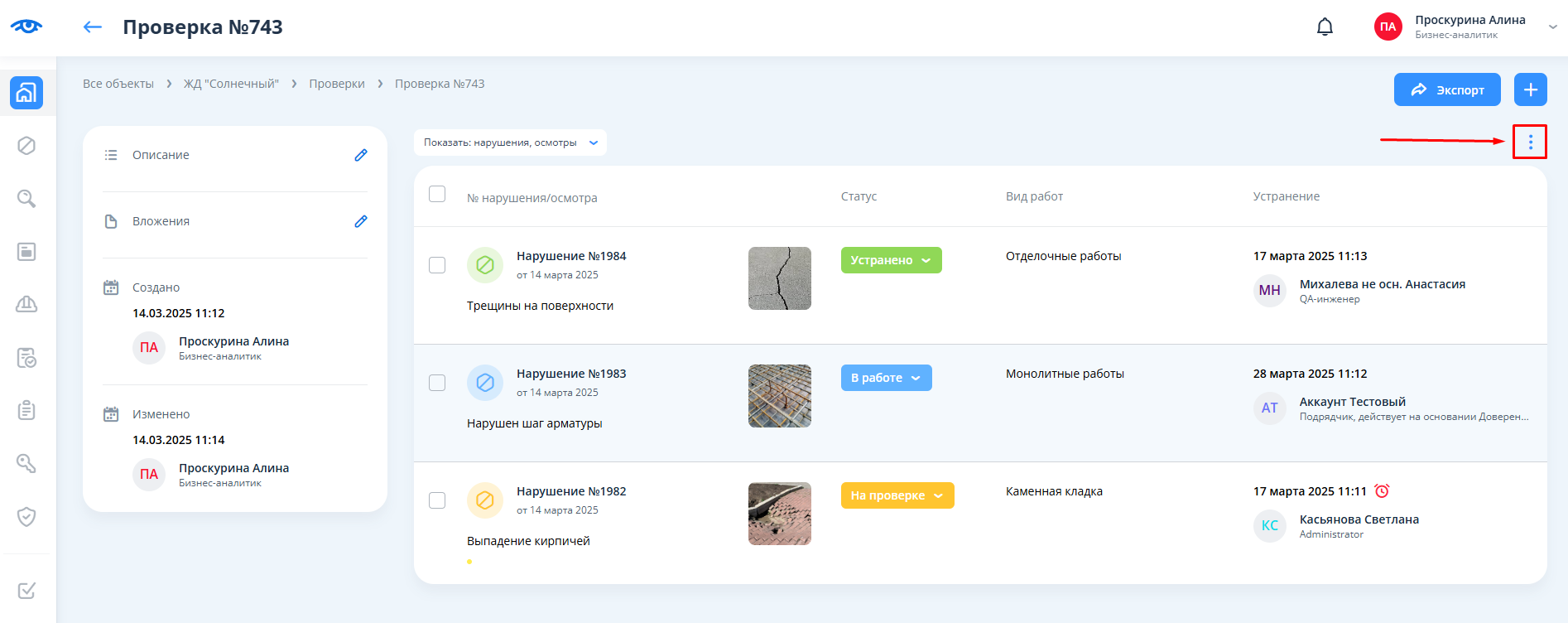Open the Нарушение №1982 link
Image resolution: width=1568 pixels, height=623 pixels.
click(571, 491)
